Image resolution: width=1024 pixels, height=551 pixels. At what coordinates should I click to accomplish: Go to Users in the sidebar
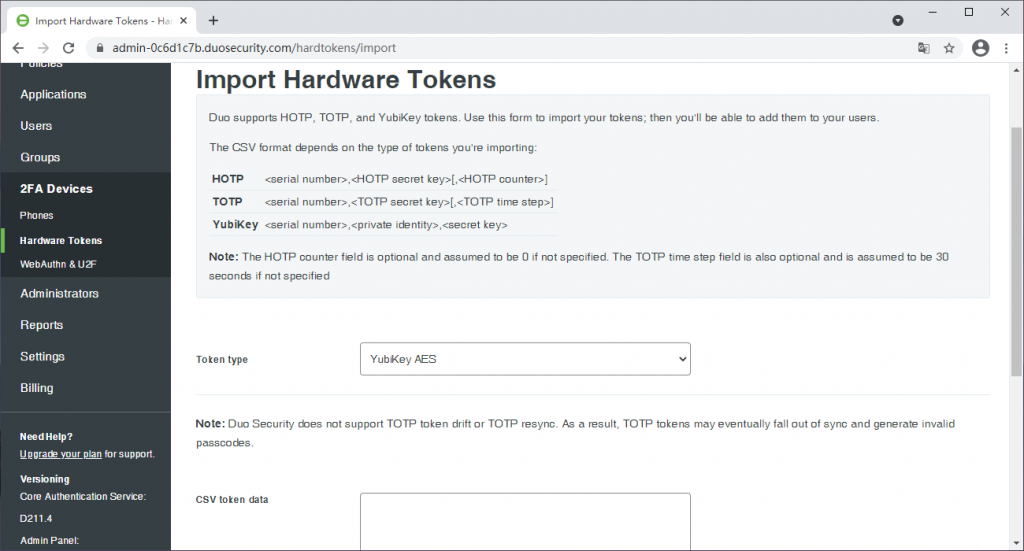(x=36, y=126)
